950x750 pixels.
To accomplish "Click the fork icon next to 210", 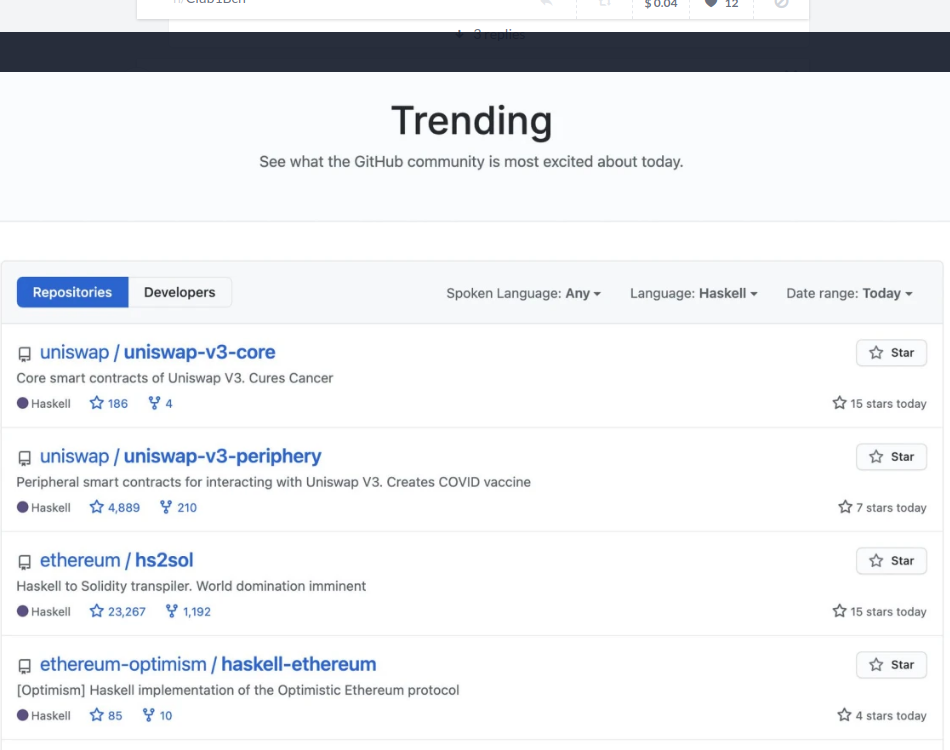I will tap(166, 507).
